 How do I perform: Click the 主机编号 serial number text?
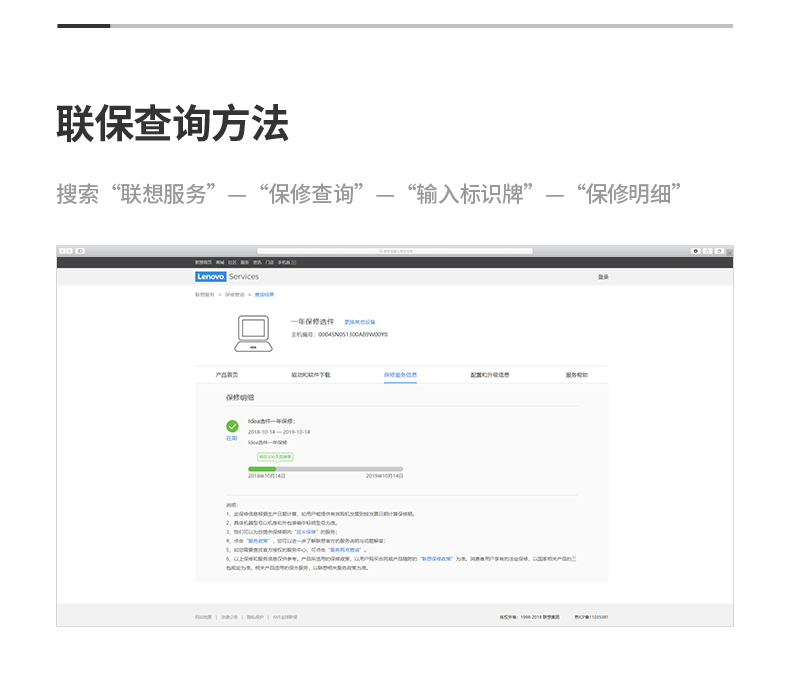pos(339,334)
